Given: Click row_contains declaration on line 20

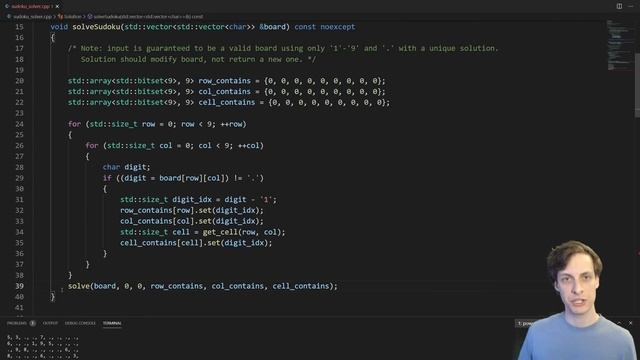Looking at the screenshot, I should pos(224,81).
